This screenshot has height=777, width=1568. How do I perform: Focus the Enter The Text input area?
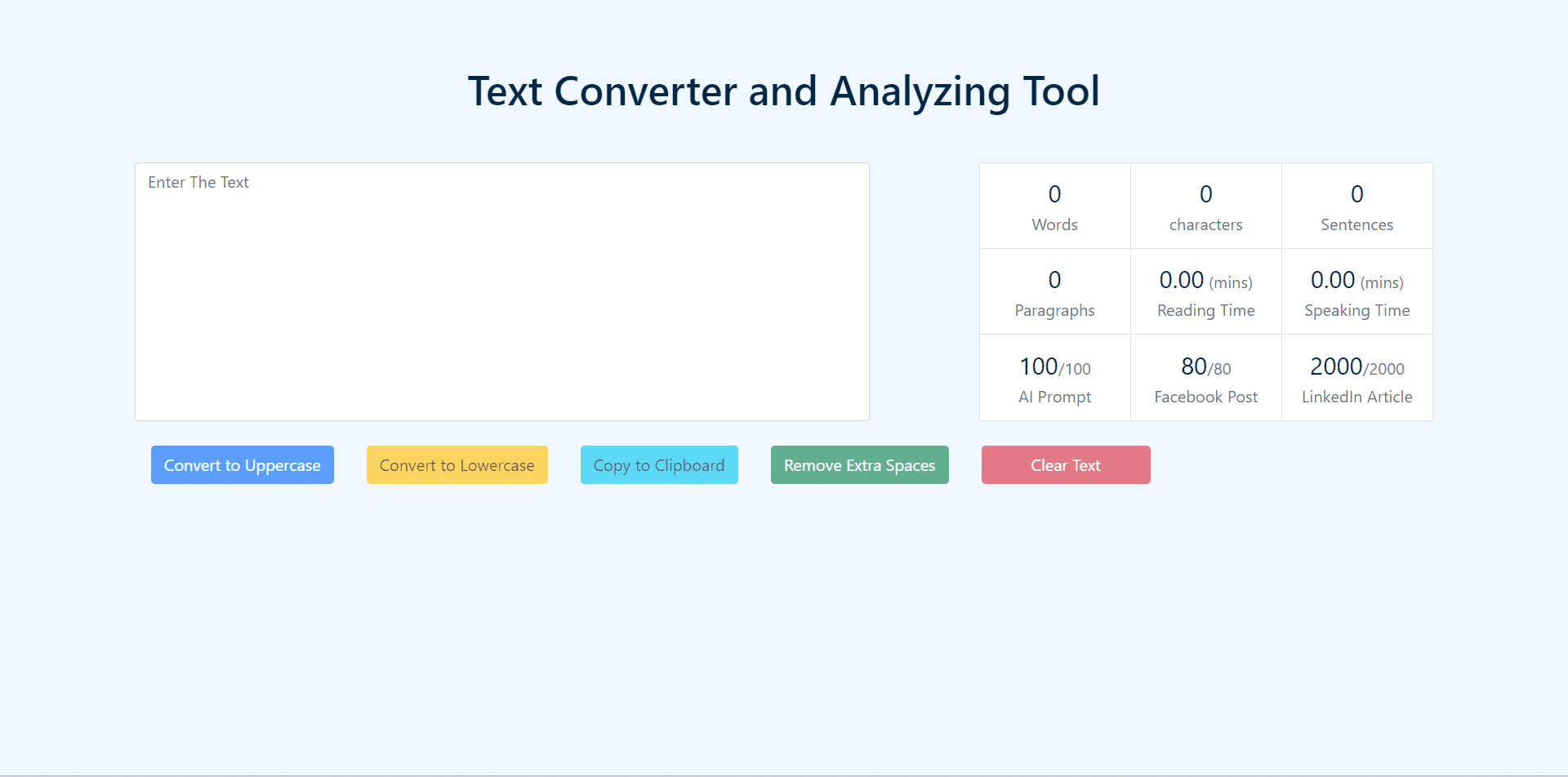coord(501,291)
